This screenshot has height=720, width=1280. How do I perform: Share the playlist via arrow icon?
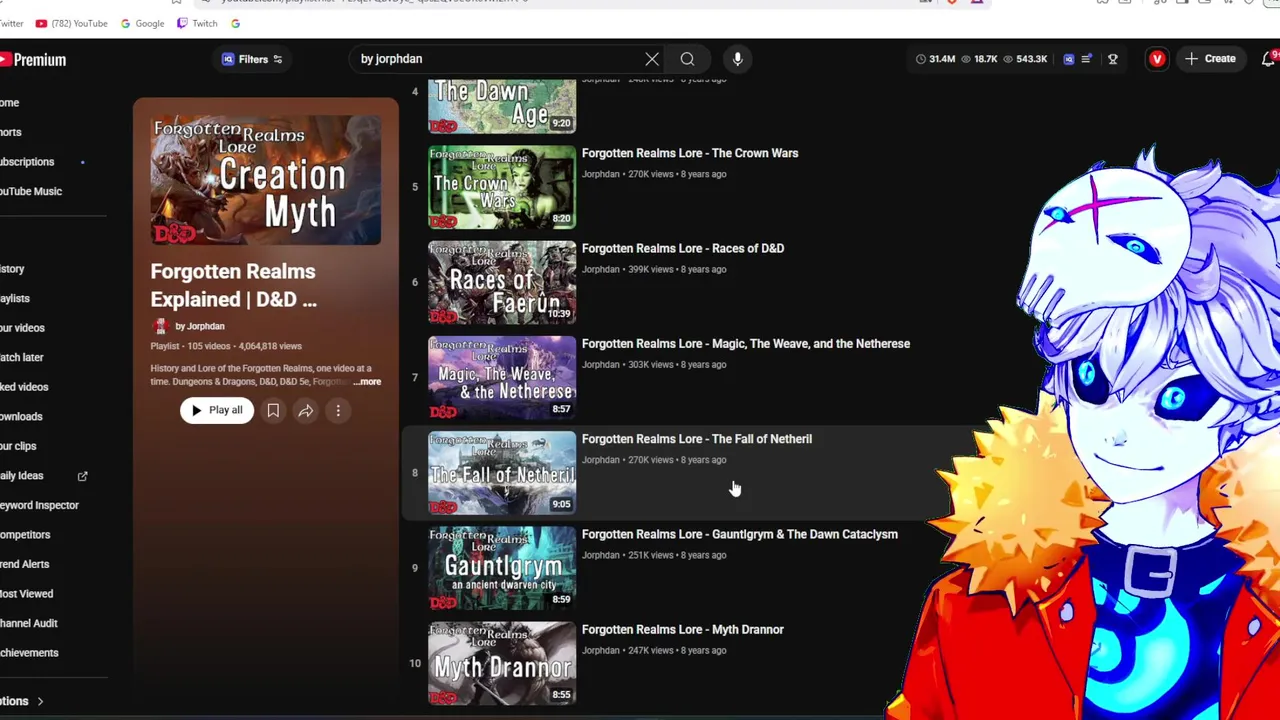tap(306, 410)
